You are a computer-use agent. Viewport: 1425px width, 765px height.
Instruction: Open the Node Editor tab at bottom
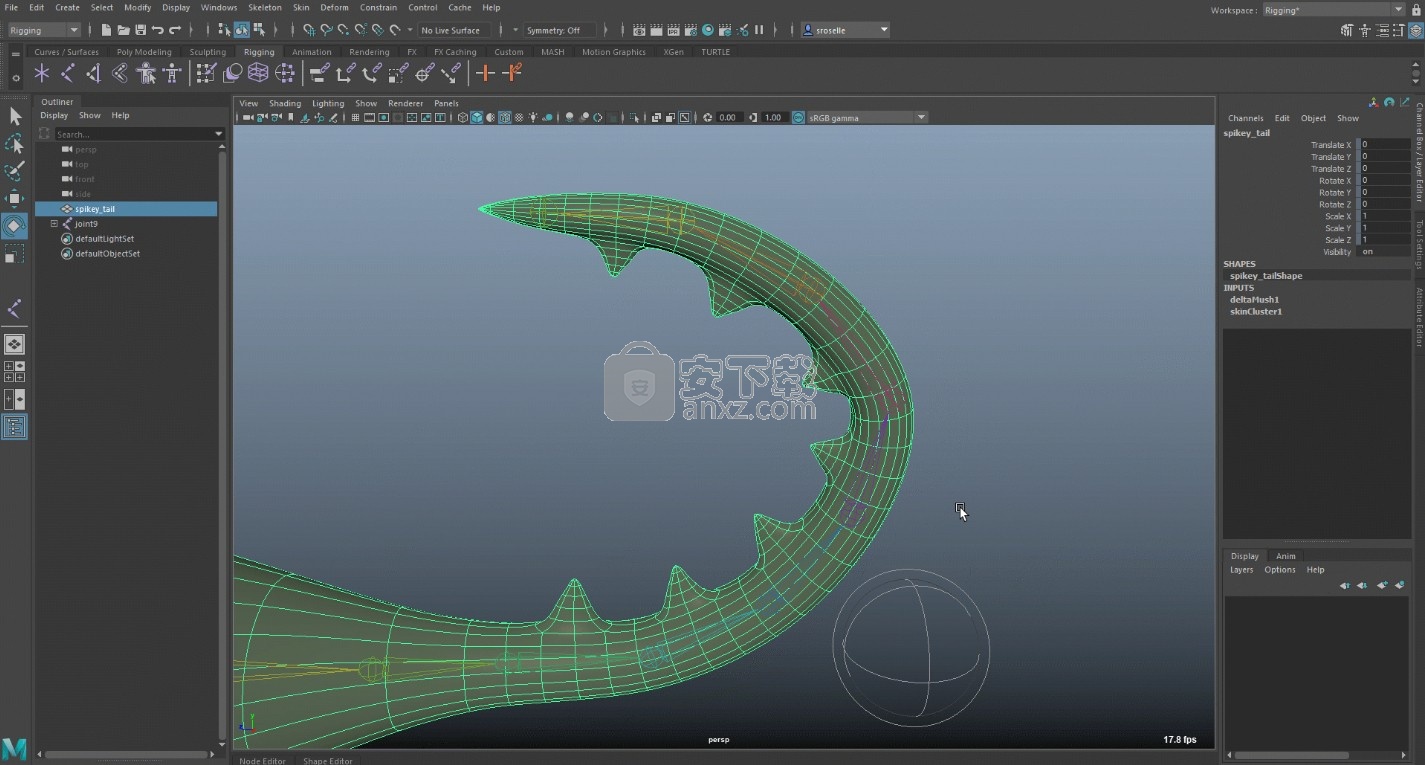[x=263, y=760]
